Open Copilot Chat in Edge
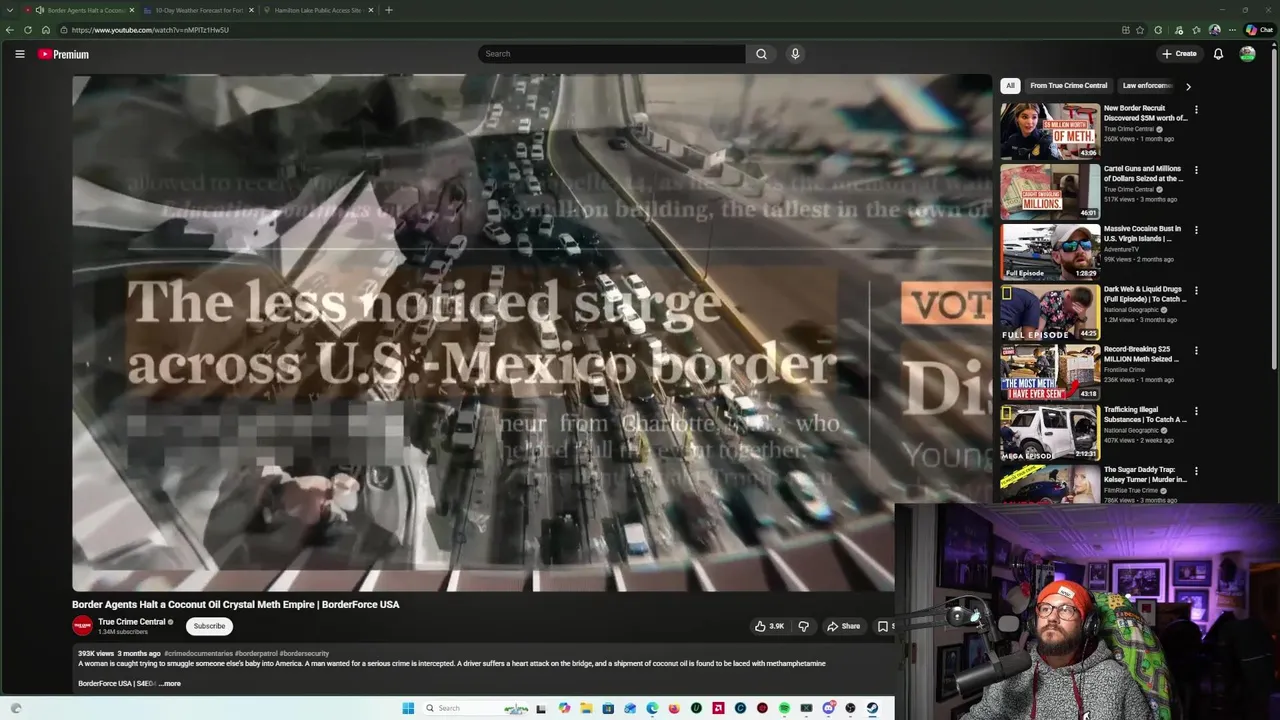 pos(1259,30)
